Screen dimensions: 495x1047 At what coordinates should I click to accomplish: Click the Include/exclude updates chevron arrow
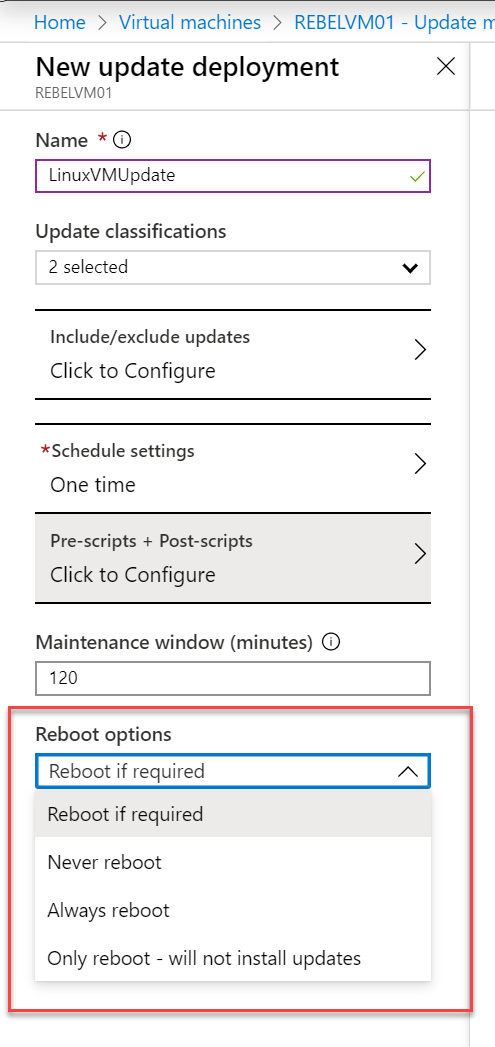click(420, 350)
